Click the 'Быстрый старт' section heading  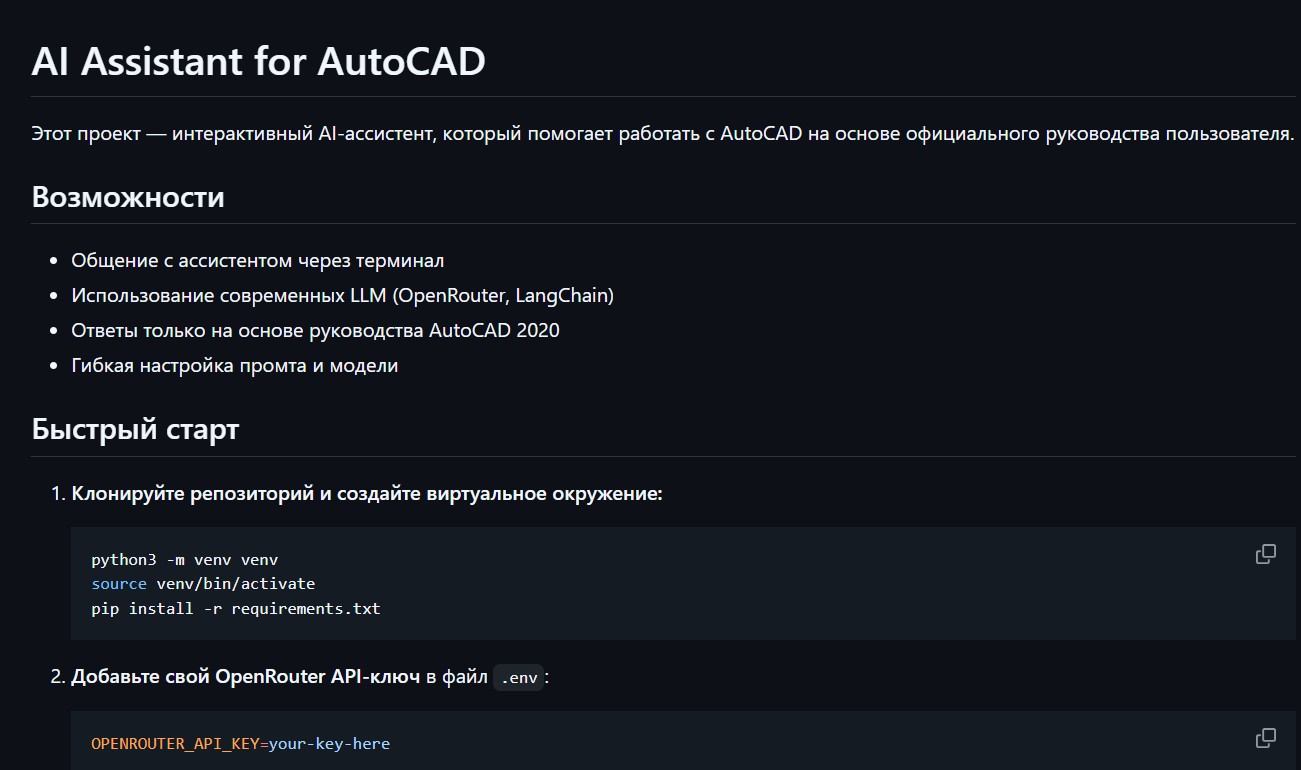pyautogui.click(x=135, y=430)
